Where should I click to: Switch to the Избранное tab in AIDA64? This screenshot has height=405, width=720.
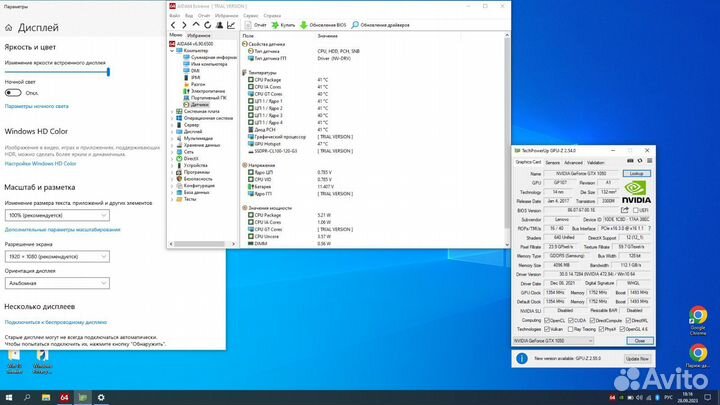(199, 35)
